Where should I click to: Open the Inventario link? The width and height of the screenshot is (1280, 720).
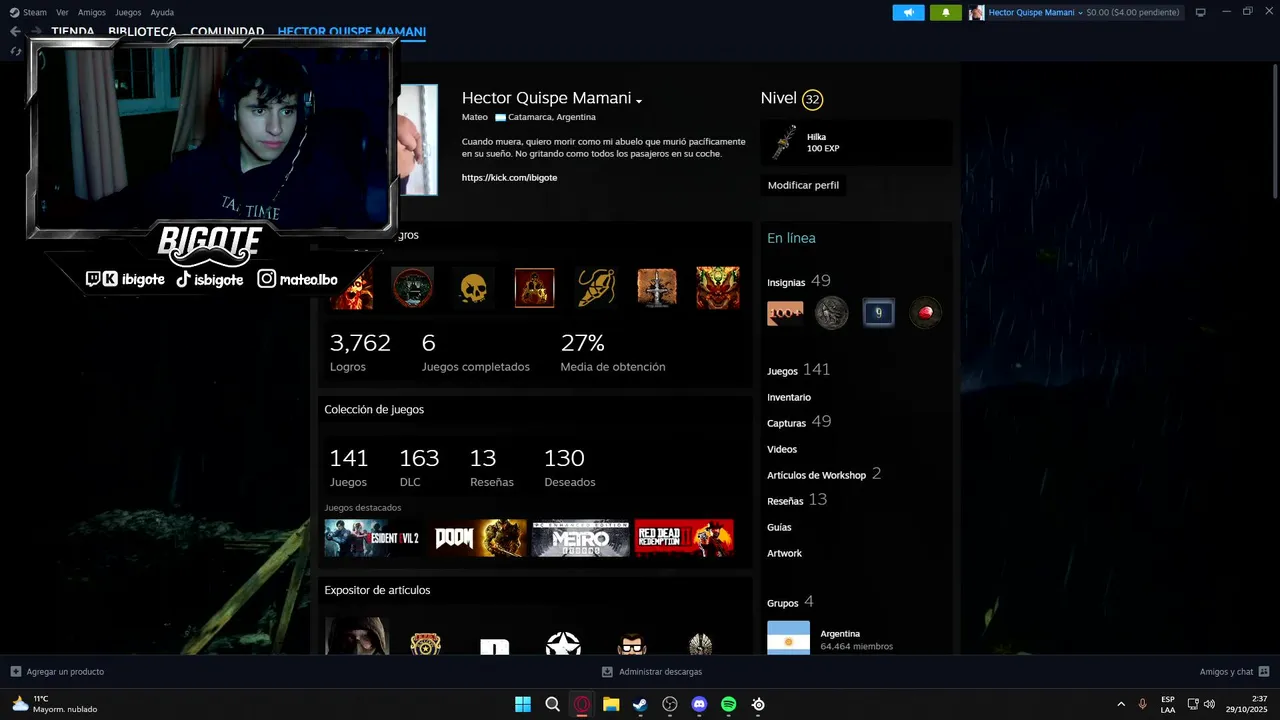[x=789, y=397]
